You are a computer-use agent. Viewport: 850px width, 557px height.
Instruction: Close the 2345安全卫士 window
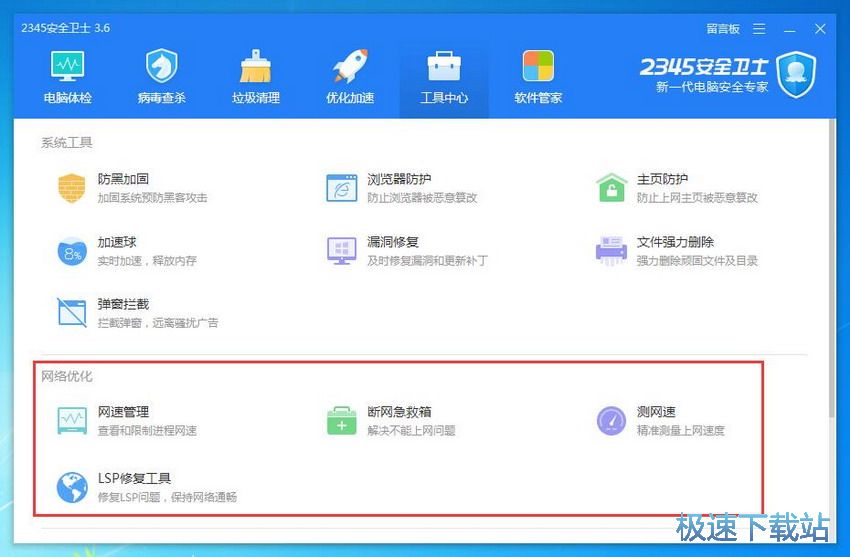(820, 29)
